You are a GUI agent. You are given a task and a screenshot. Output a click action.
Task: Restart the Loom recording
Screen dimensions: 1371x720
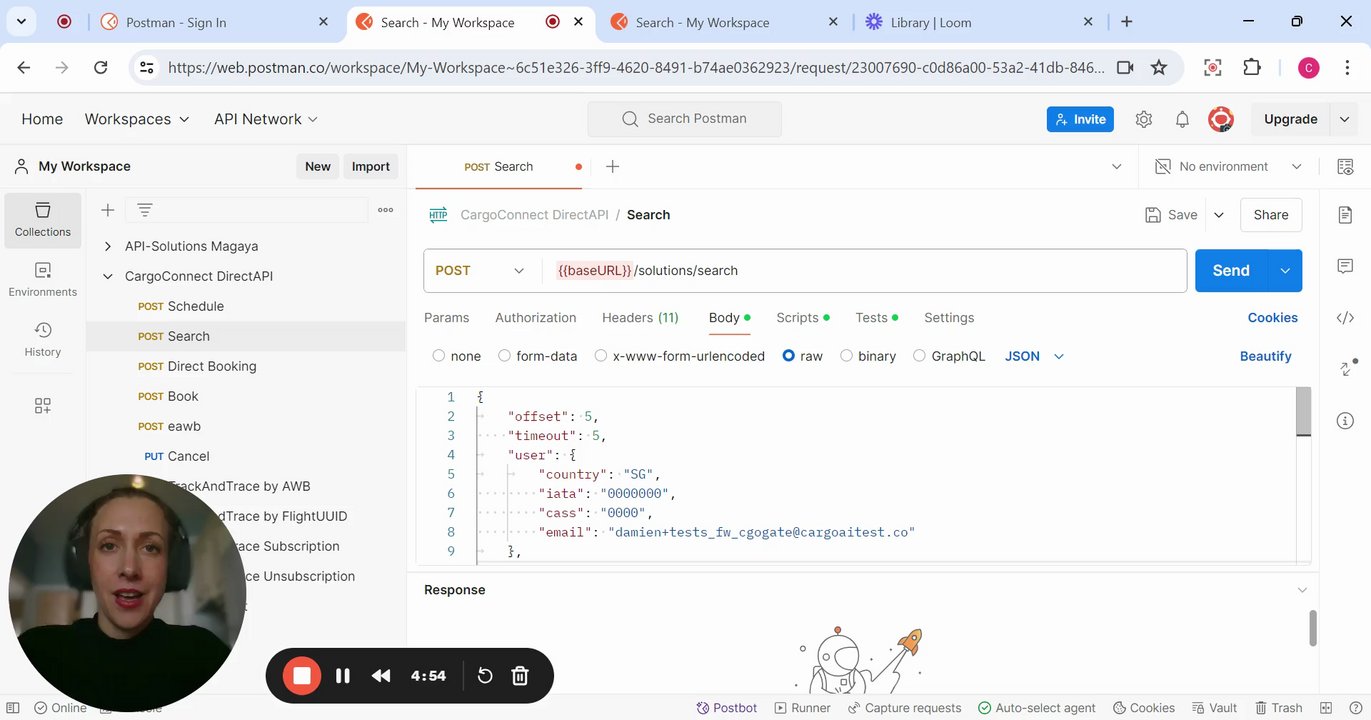coord(485,676)
